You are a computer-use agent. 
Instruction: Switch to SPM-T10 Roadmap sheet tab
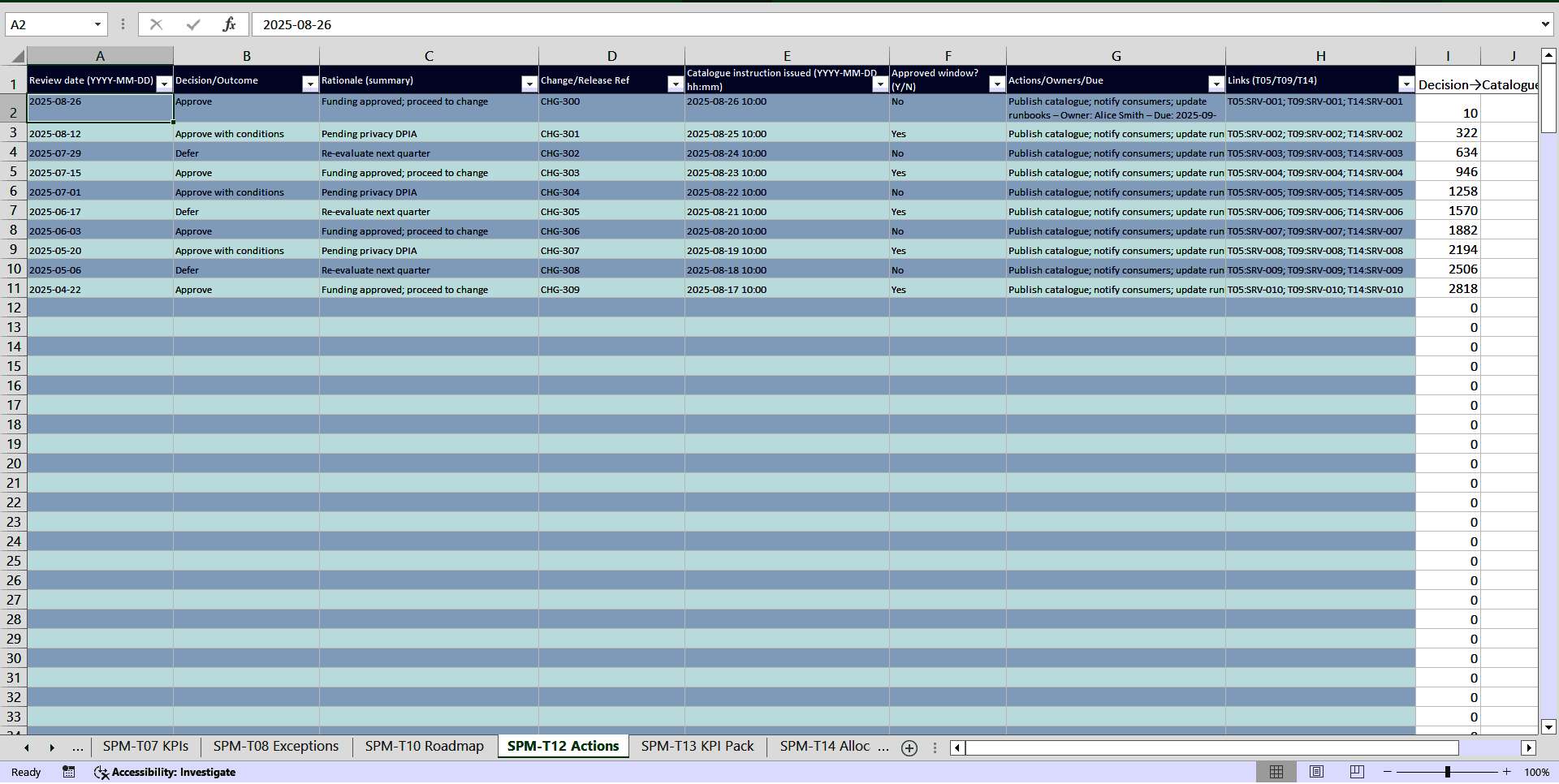point(424,747)
